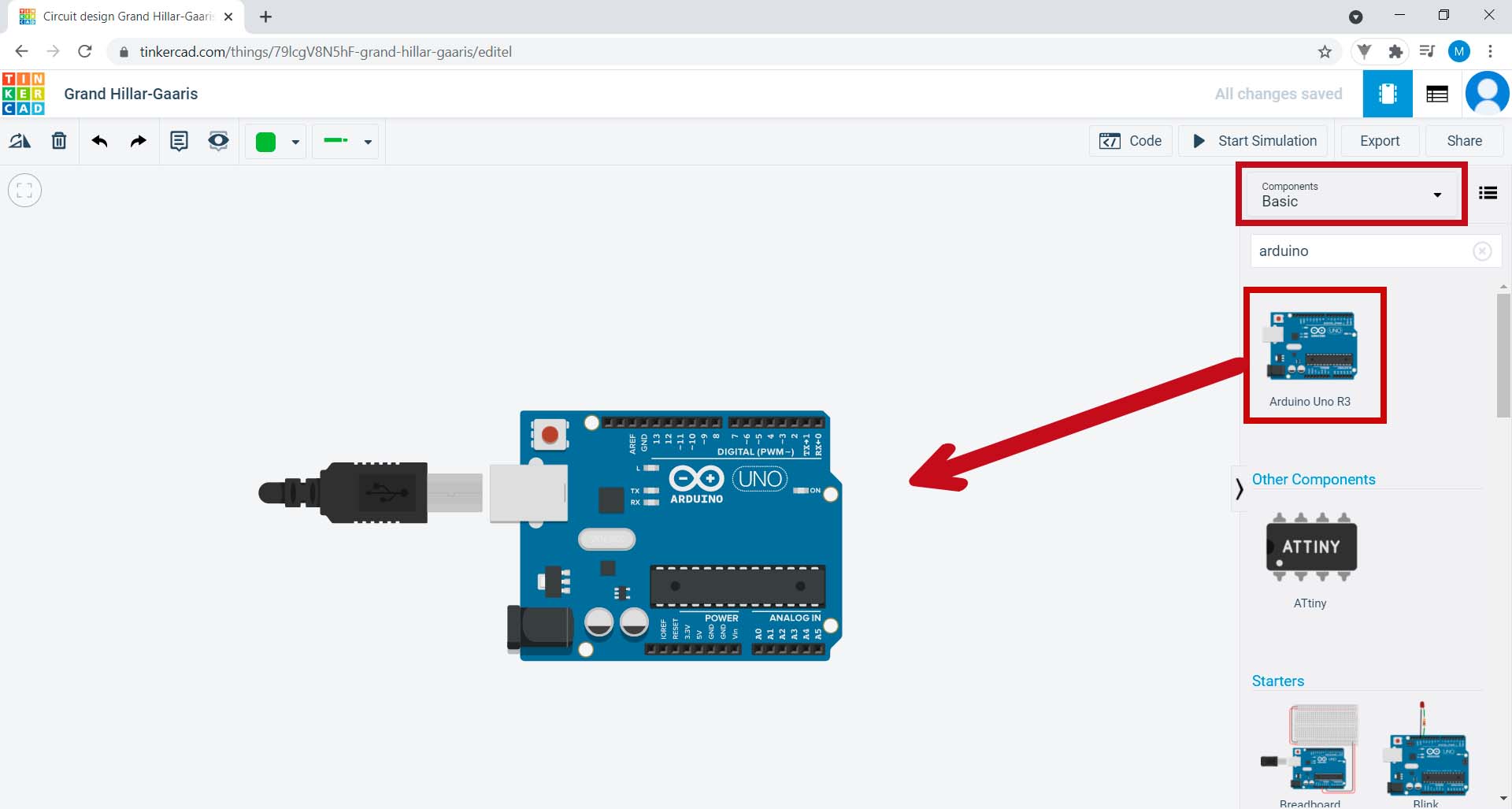1512x809 pixels.
Task: Undo the last action
Action: click(99, 141)
